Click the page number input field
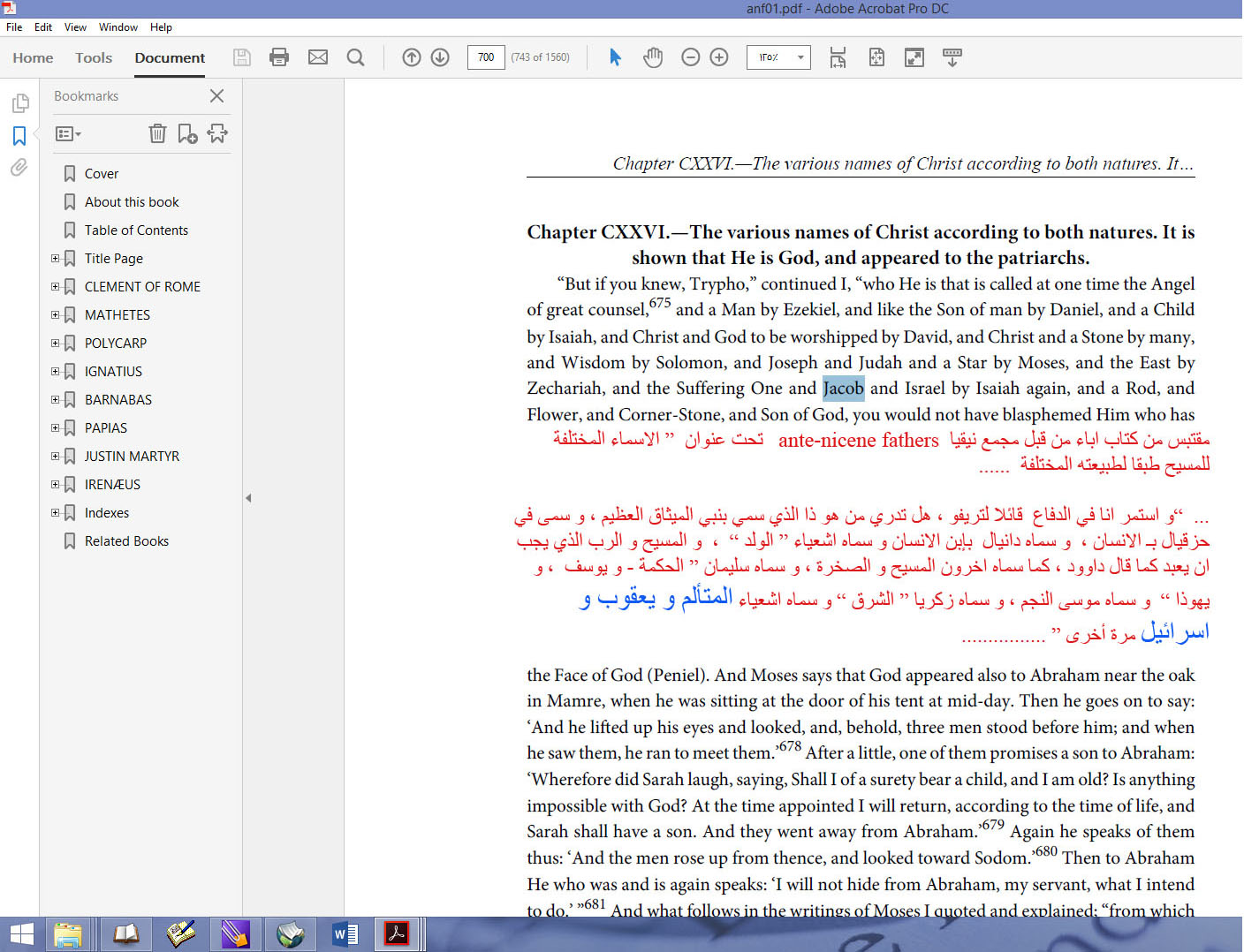Screen dimensions: 1244x952 [x=486, y=57]
